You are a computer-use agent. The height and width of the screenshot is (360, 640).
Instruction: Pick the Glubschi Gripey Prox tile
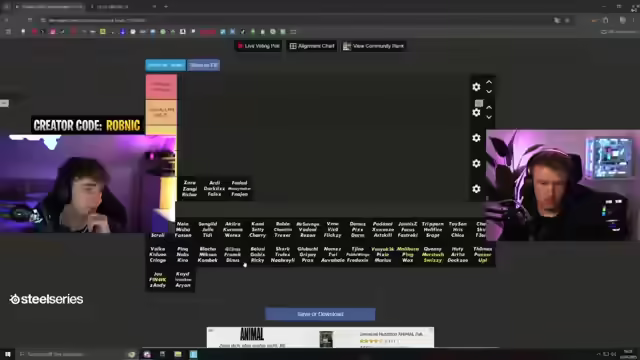coord(307,255)
